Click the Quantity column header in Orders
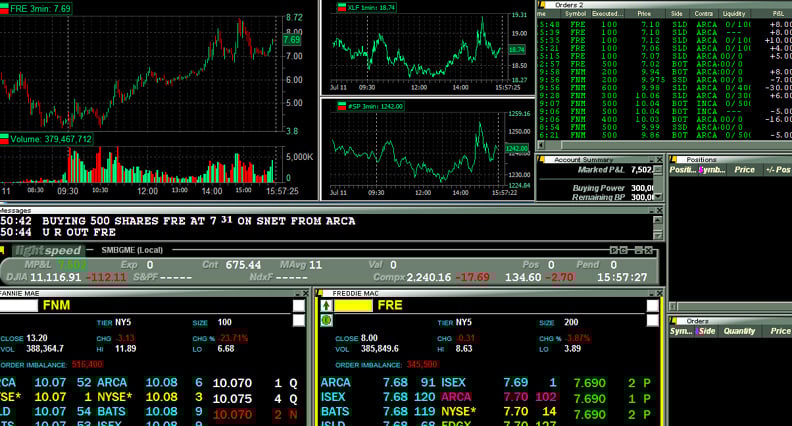Viewport: 792px width, 426px height. pyautogui.click(x=739, y=331)
